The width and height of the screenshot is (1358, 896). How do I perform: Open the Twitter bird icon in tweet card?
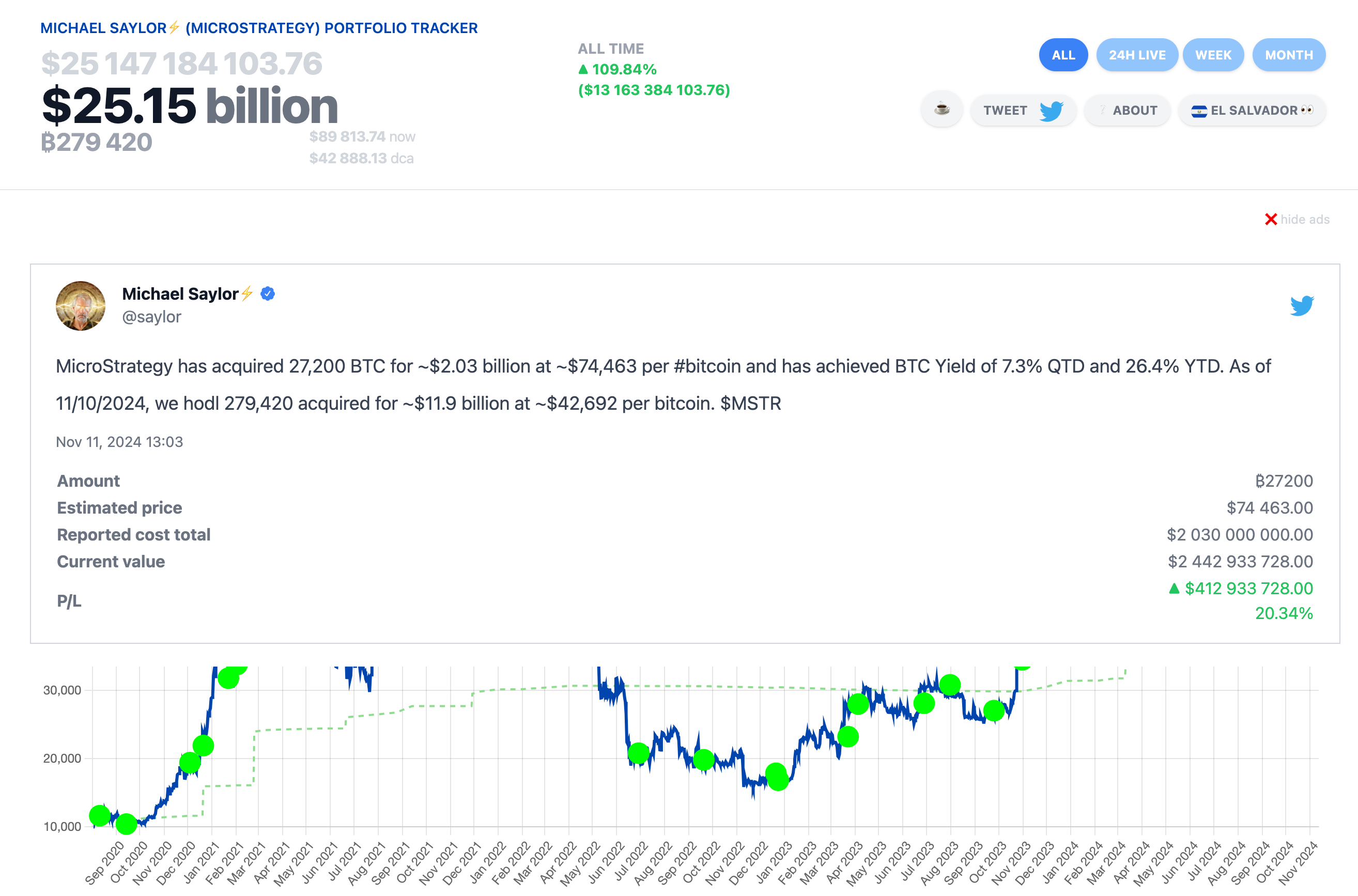click(1302, 306)
